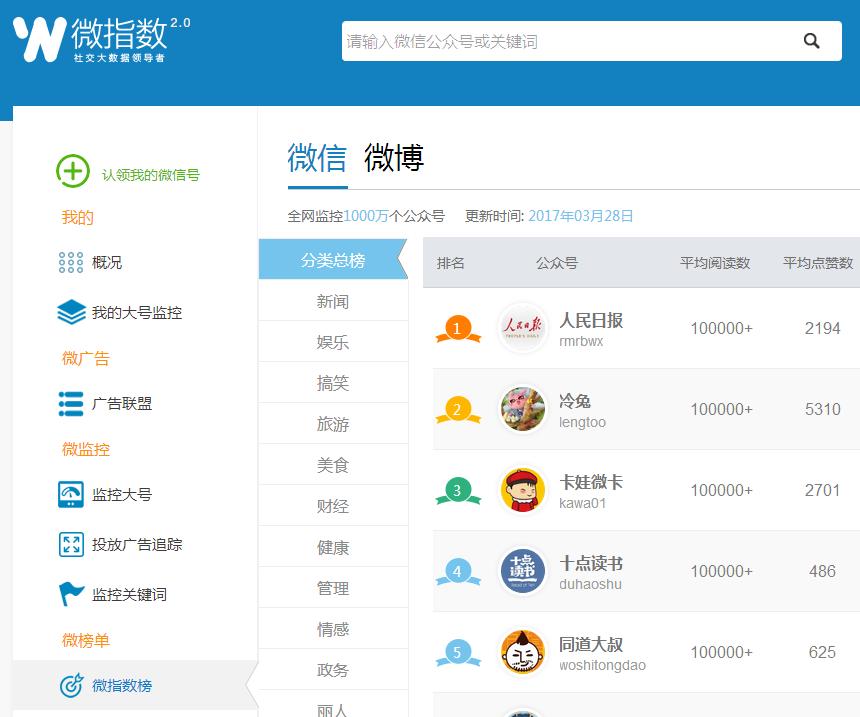Switch back to the 微信 tab

pyautogui.click(x=316, y=160)
